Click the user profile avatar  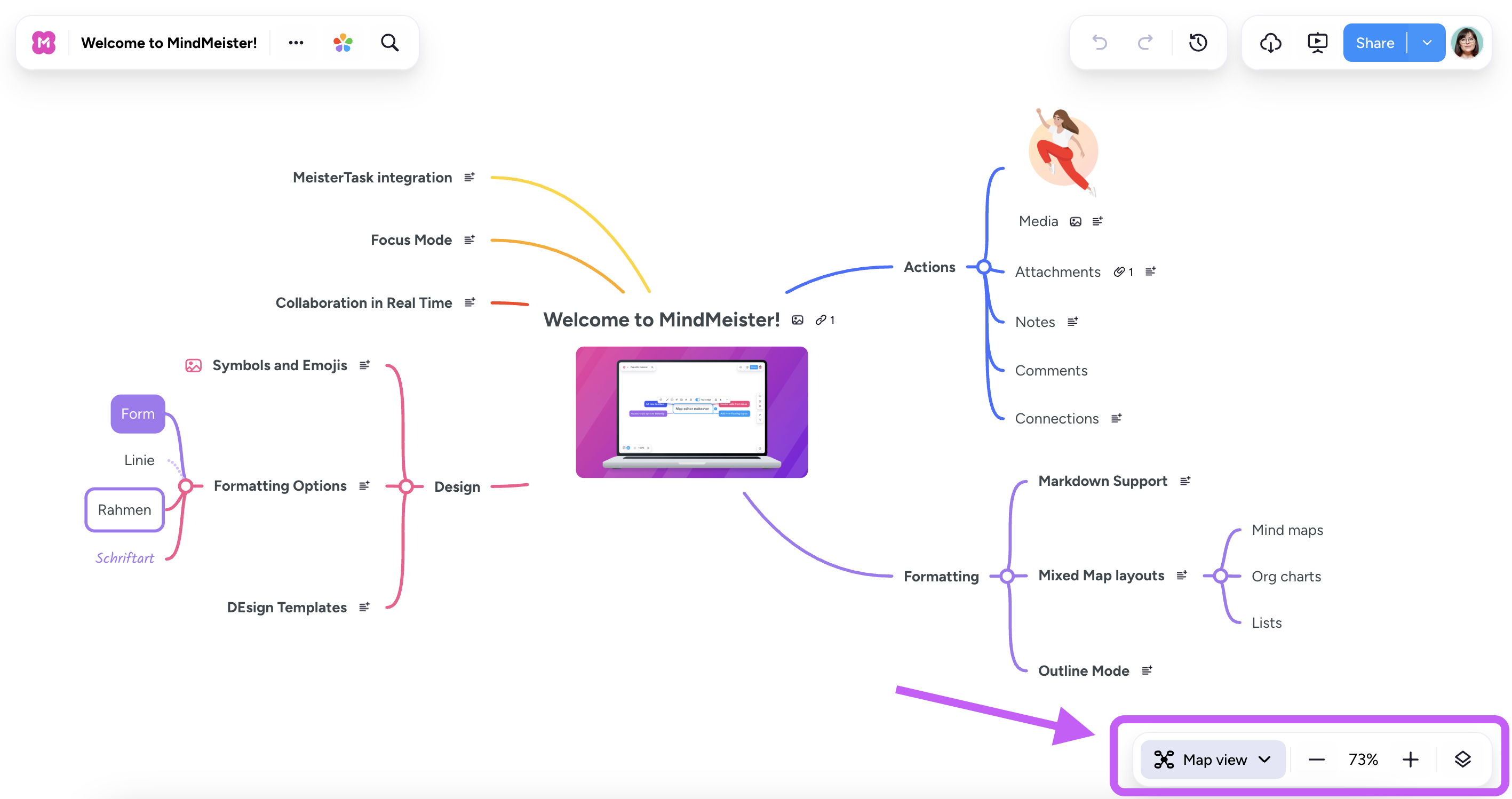pyautogui.click(x=1467, y=43)
